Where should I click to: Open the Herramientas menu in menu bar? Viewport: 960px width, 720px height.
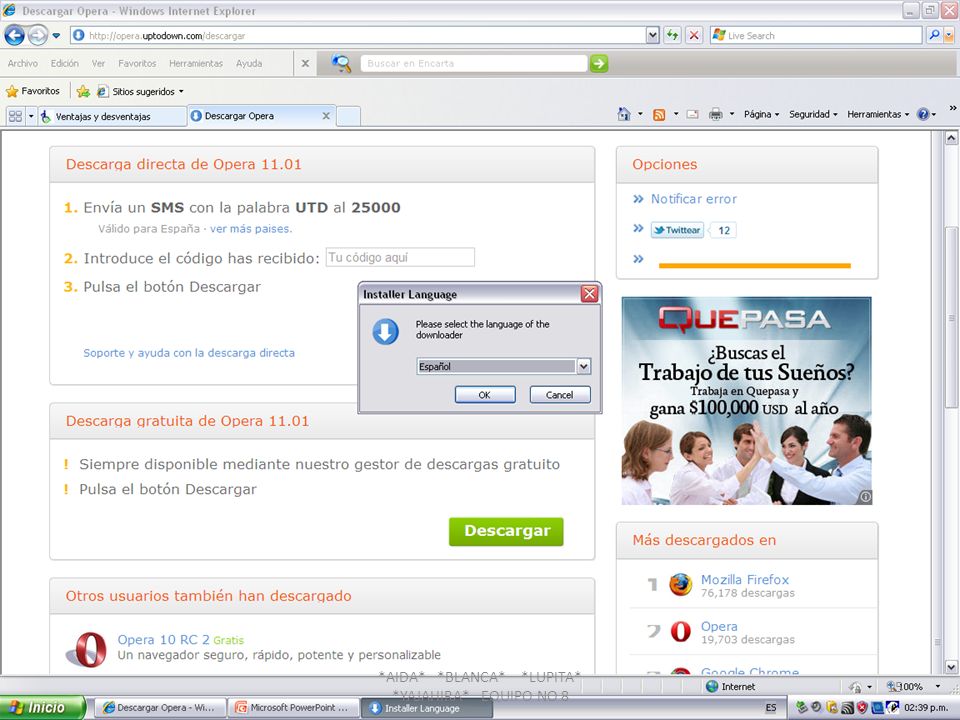(196, 63)
